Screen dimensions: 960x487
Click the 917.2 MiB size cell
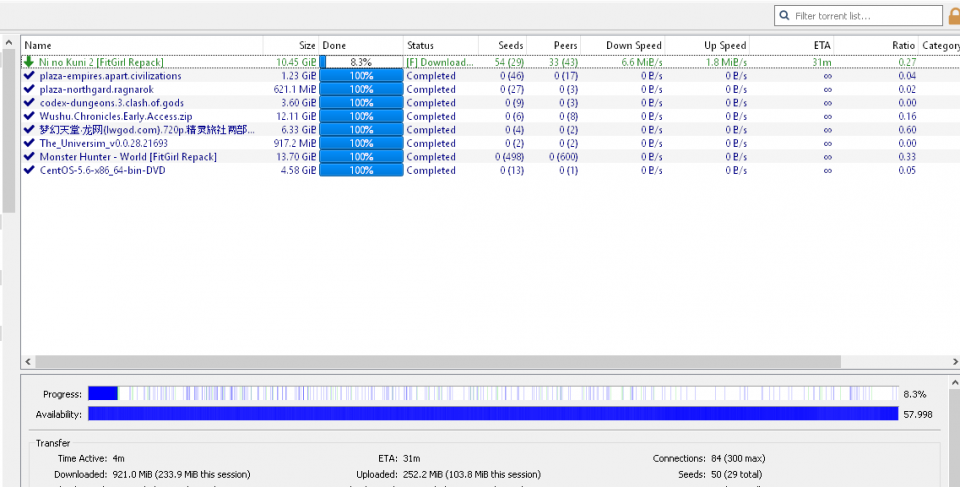point(295,143)
